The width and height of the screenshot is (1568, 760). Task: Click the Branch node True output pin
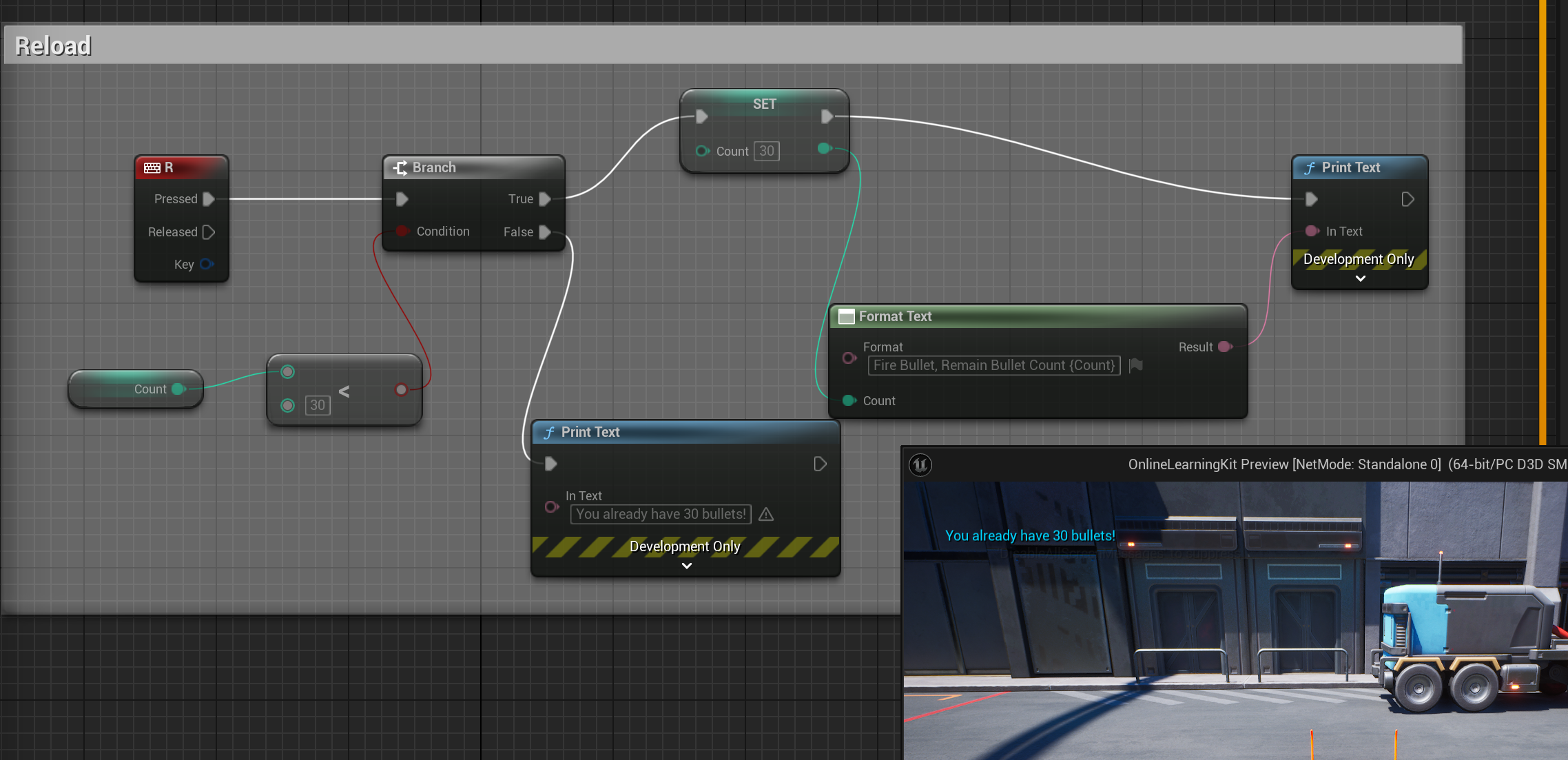[544, 199]
